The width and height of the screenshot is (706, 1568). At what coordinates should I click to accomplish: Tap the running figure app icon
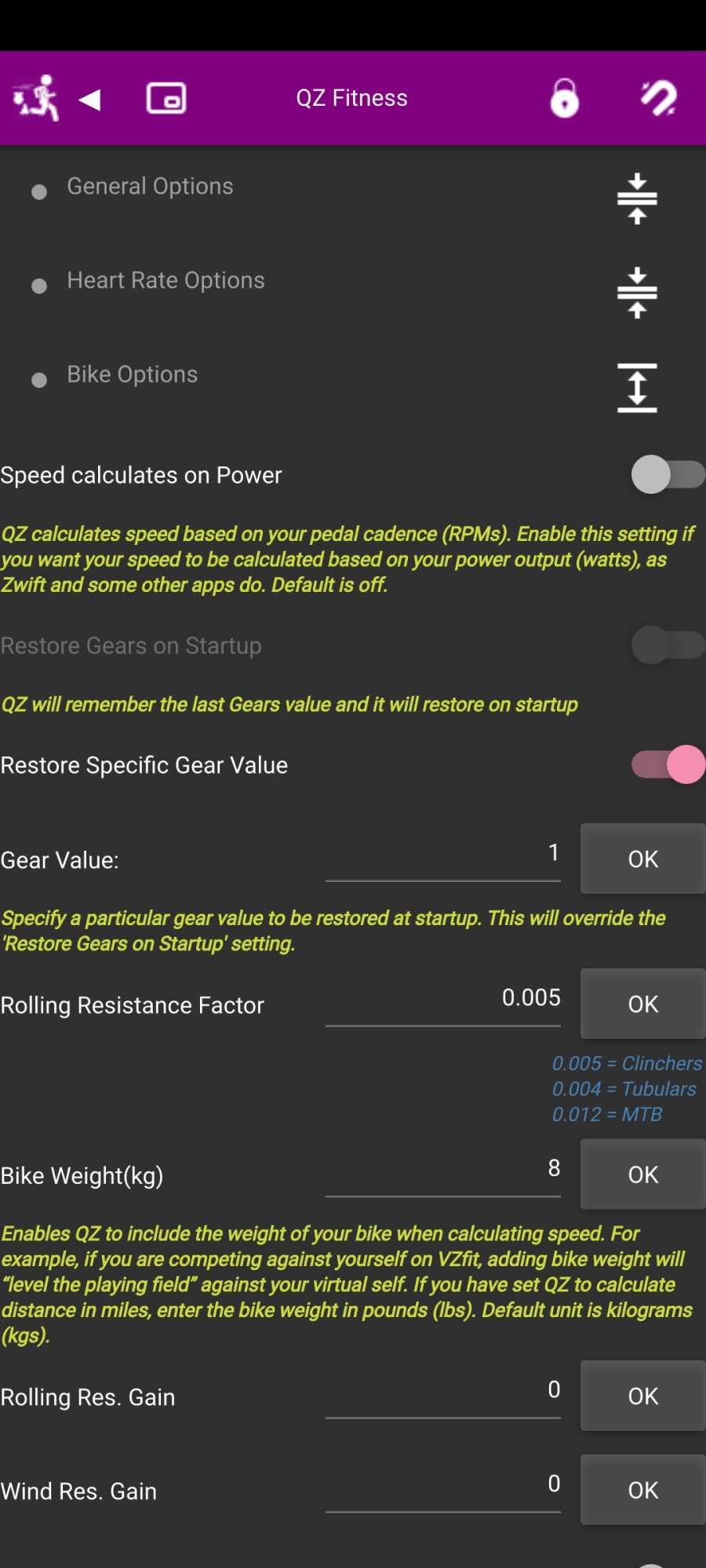36,98
